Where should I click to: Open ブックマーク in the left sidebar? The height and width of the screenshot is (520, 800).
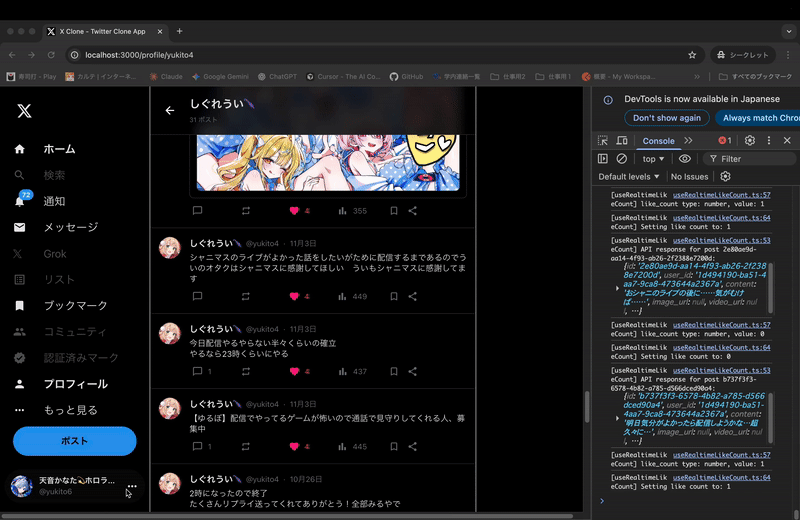(75, 305)
